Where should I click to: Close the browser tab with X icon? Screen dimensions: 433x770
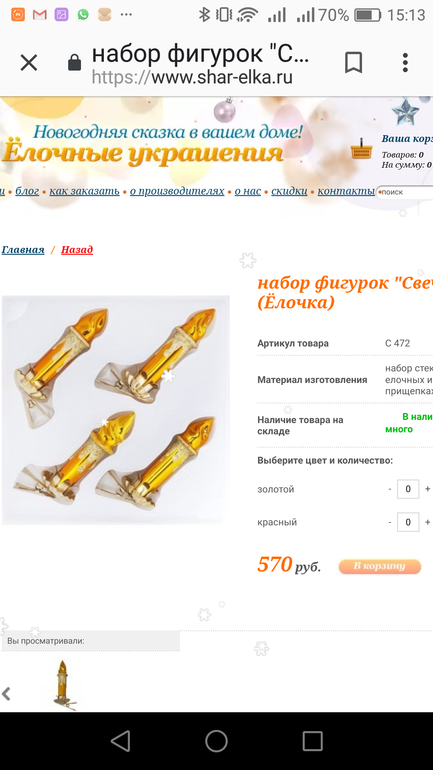point(28,63)
